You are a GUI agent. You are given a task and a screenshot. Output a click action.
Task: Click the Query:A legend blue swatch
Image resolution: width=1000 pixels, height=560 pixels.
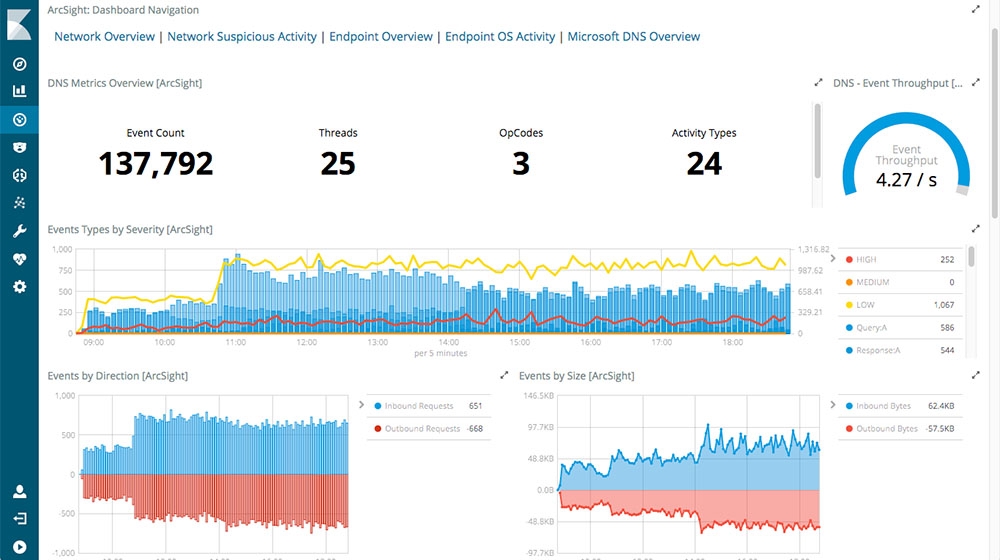[x=849, y=328]
